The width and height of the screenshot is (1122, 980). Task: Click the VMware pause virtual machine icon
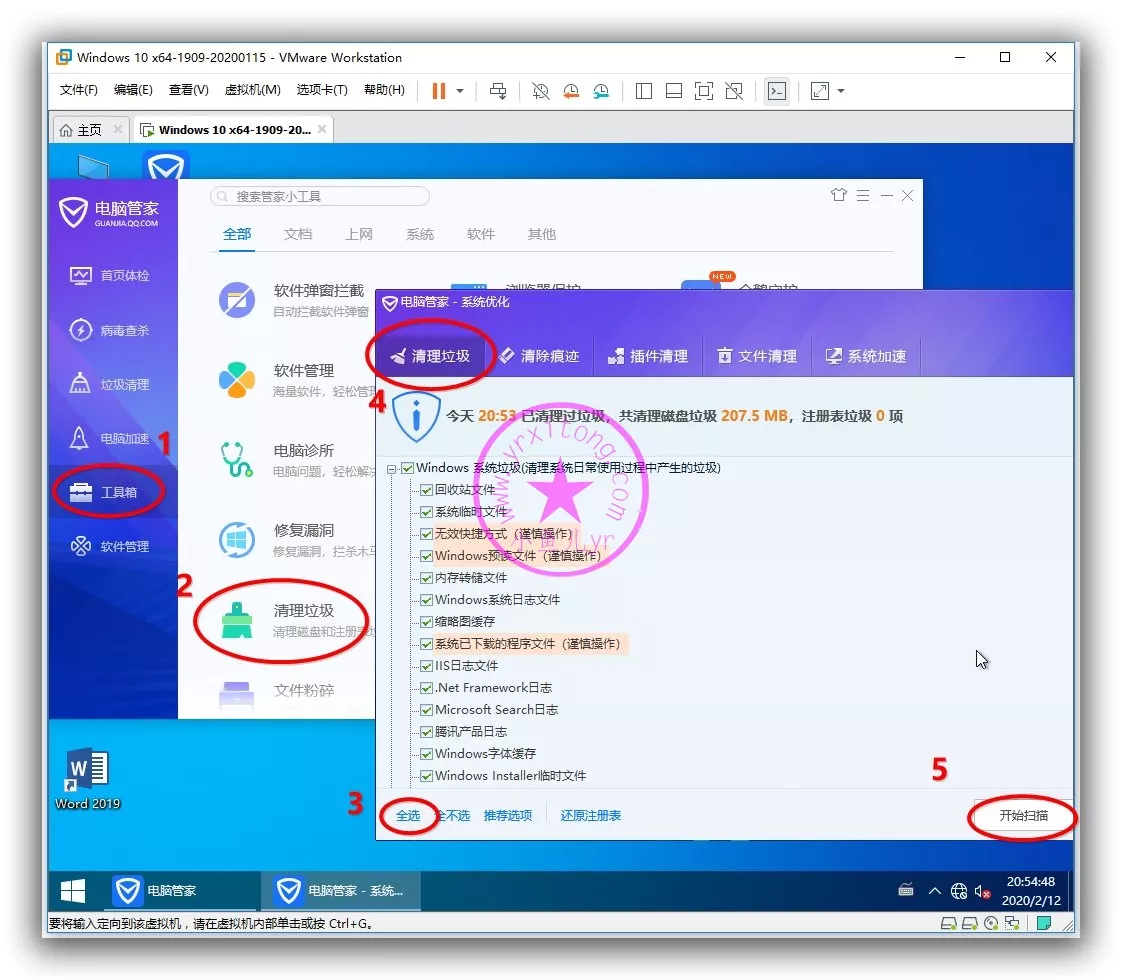click(438, 91)
